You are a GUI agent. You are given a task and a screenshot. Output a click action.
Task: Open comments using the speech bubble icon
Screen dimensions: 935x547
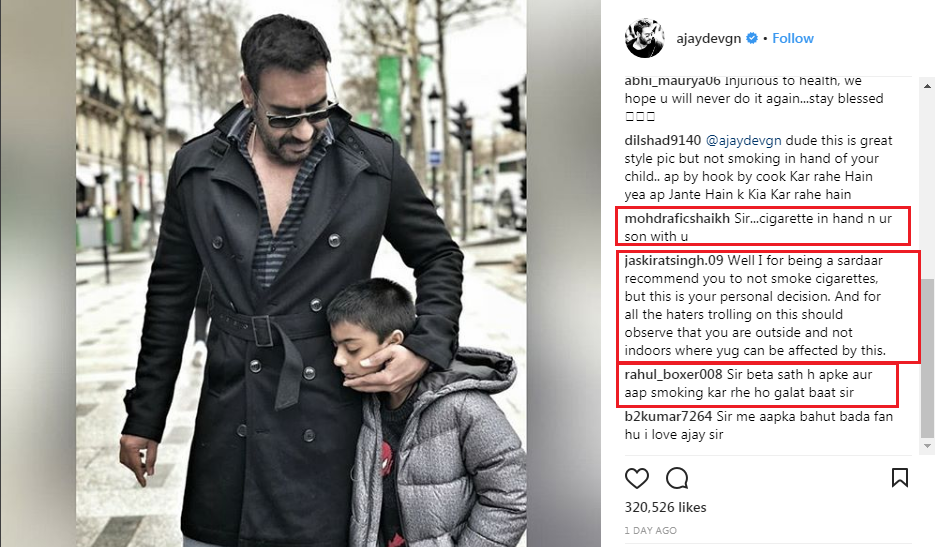pos(677,478)
